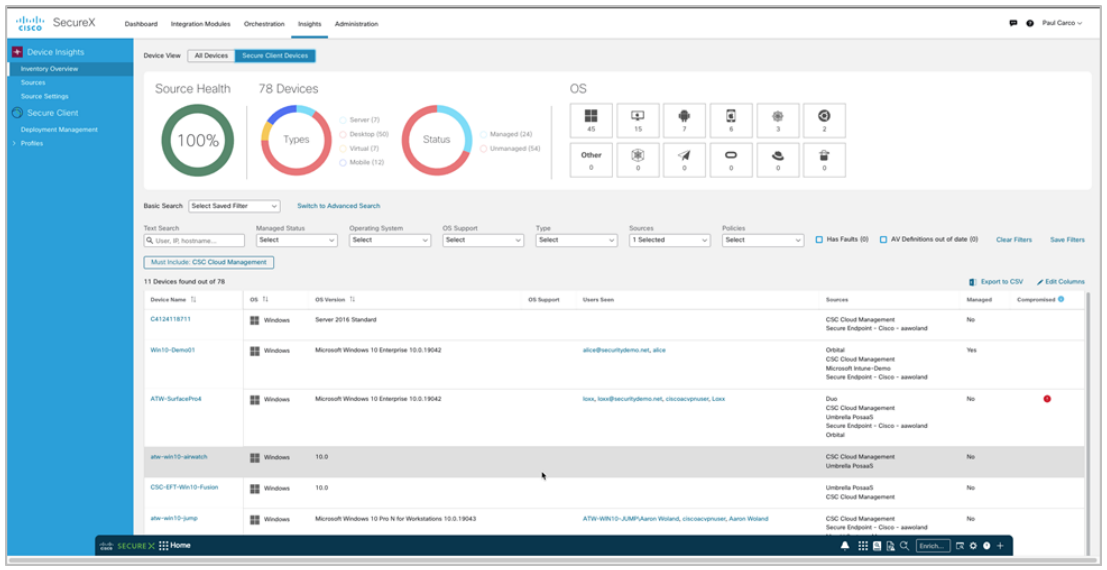Click the last OS tile in bottom row
Image resolution: width=1107 pixels, height=570 pixels.
824,160
